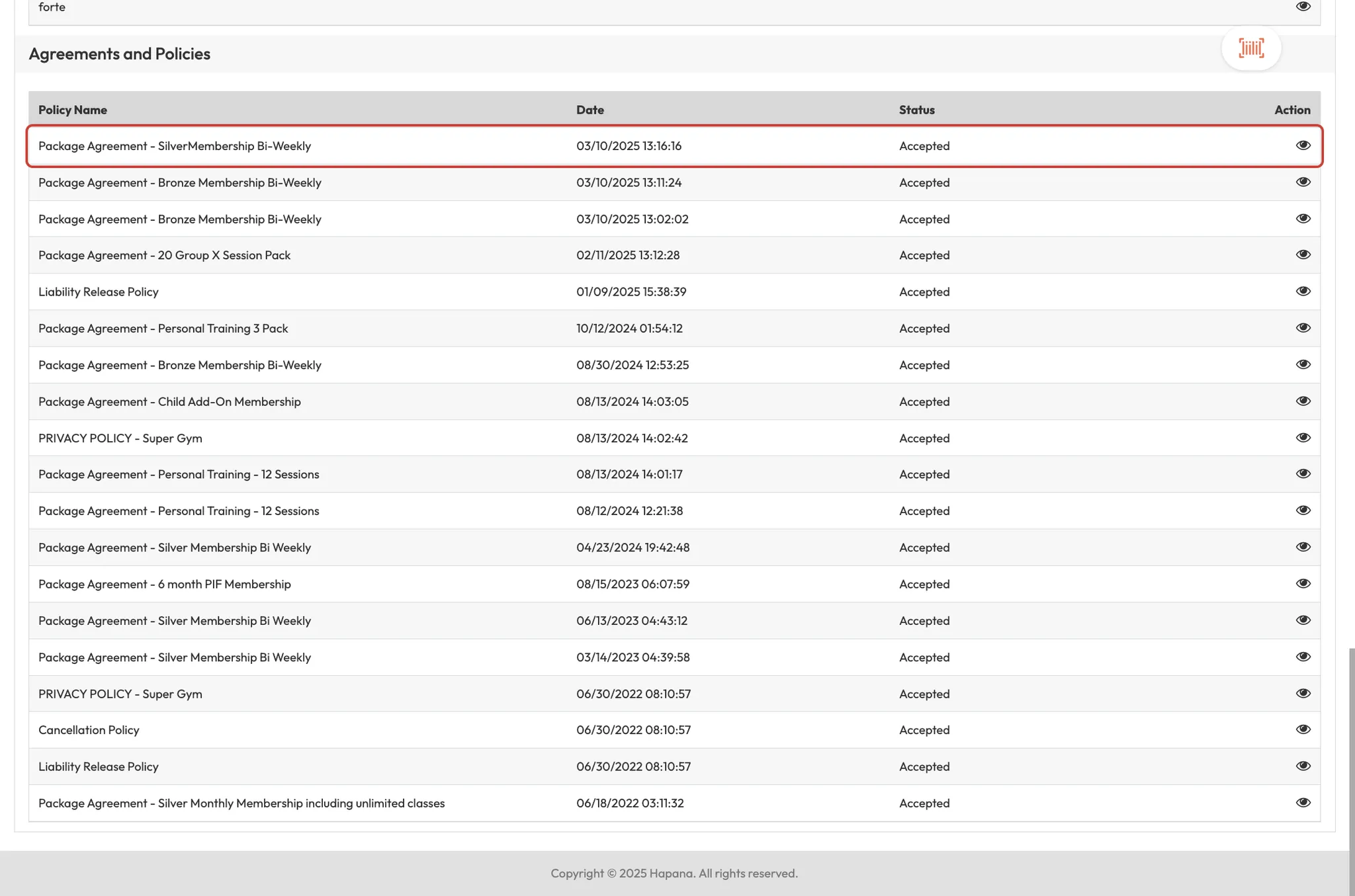View the Liability Release Policy dated 01/09/2025

click(1303, 292)
